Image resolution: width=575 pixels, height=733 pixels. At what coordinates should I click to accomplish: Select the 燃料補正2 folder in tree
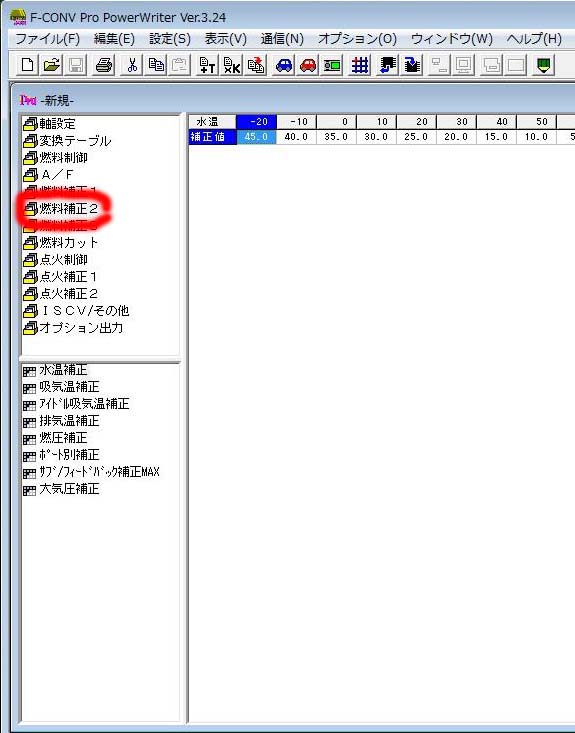pos(61,208)
